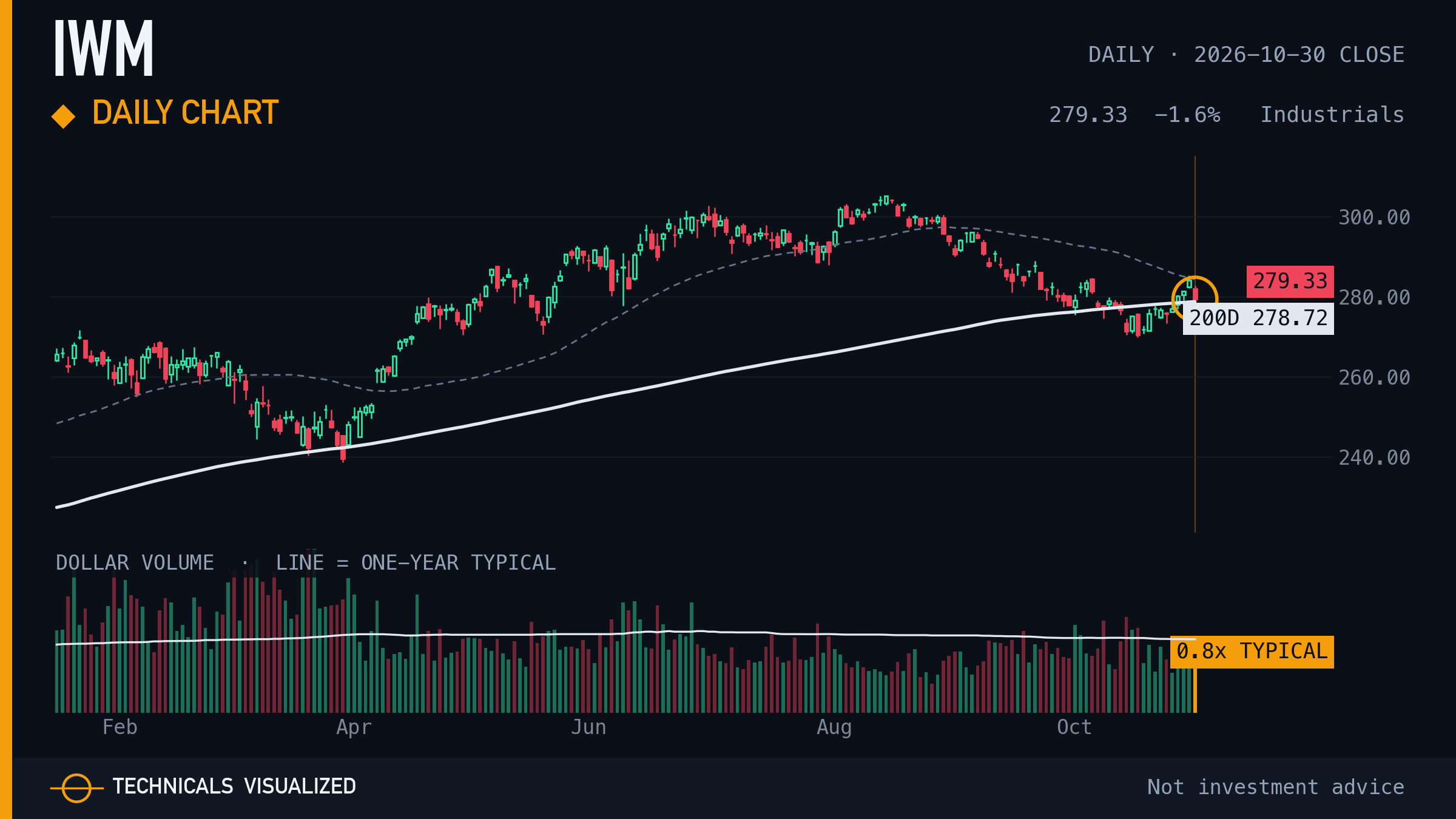Image resolution: width=1456 pixels, height=819 pixels.
Task: Click the 'LINE = ONE-YEAR TYPICAL' legend text
Action: [416, 563]
